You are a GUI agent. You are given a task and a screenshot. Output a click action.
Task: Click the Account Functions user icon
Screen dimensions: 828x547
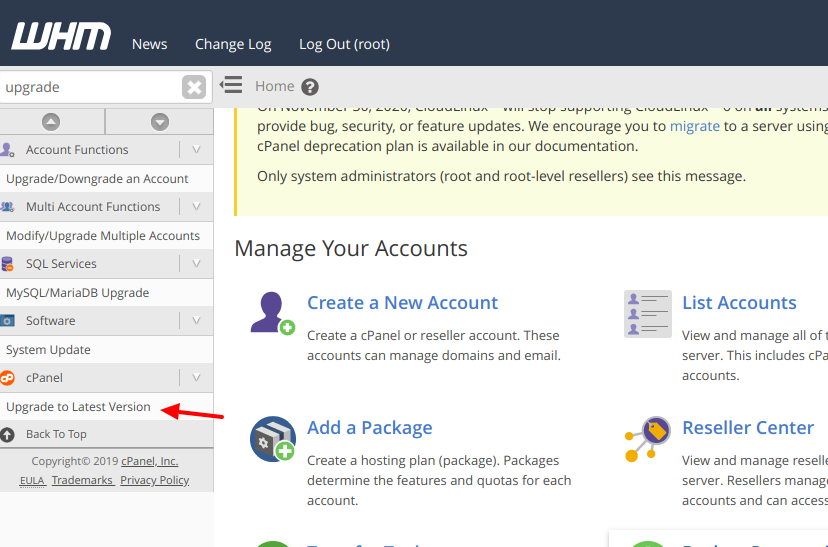click(x=7, y=149)
